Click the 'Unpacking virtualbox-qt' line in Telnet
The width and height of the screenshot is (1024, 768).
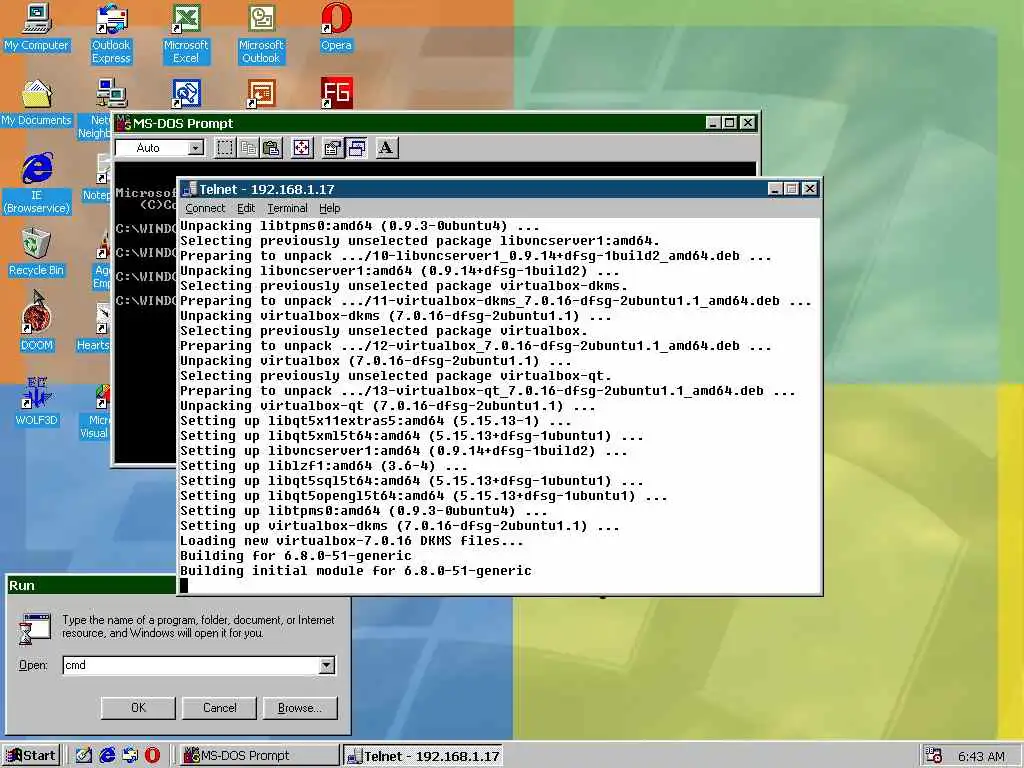point(388,406)
